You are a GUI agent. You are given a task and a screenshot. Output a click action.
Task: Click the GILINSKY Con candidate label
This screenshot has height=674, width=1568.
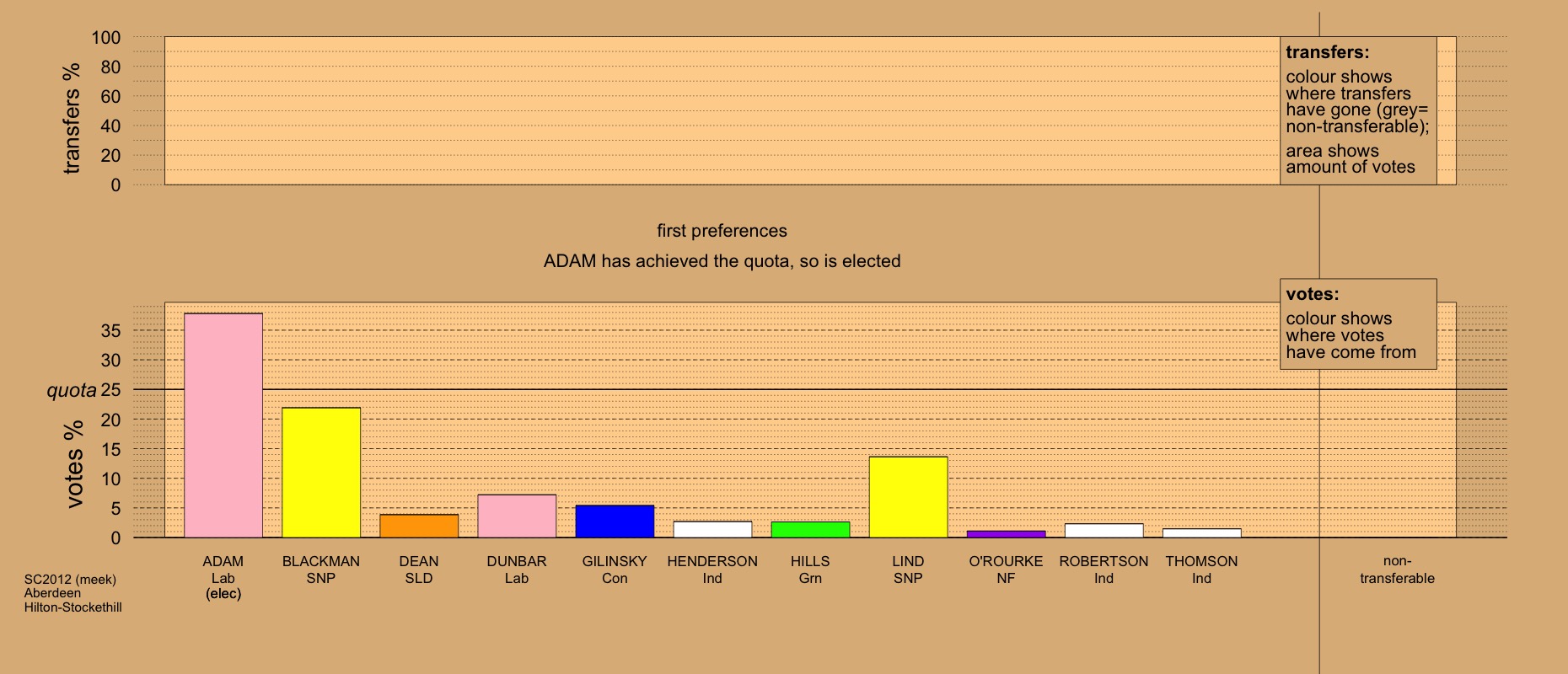[615, 570]
